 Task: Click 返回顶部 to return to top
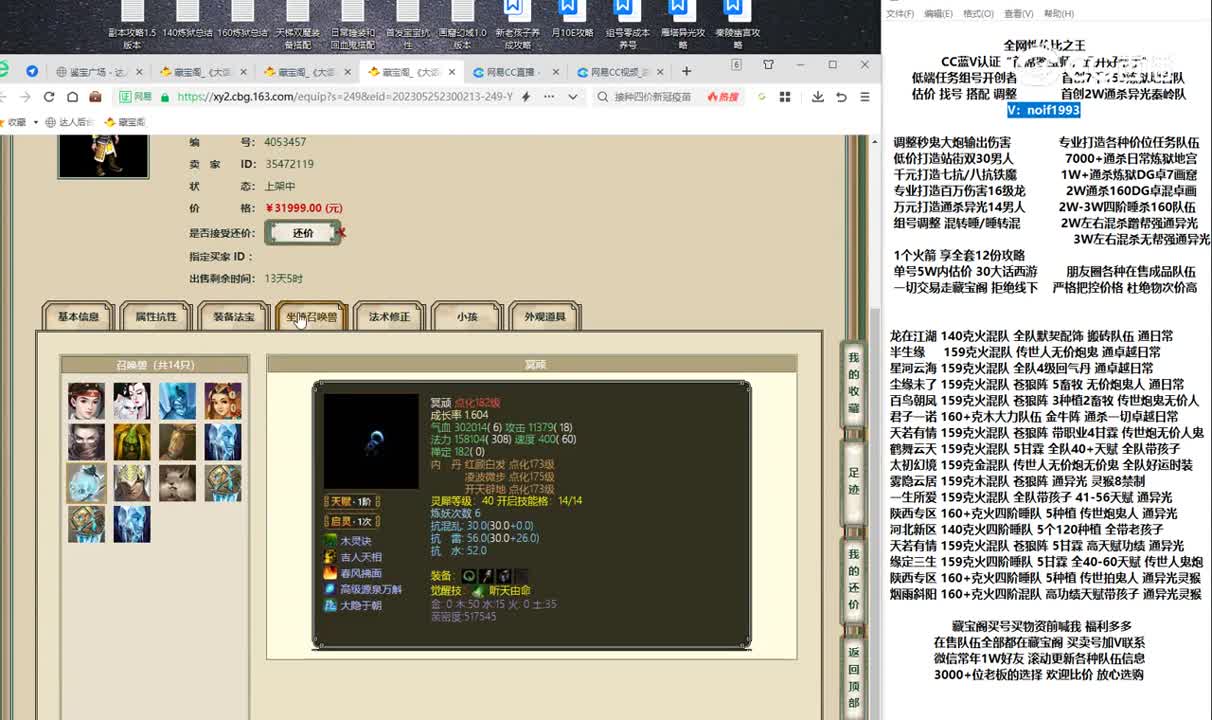(853, 678)
